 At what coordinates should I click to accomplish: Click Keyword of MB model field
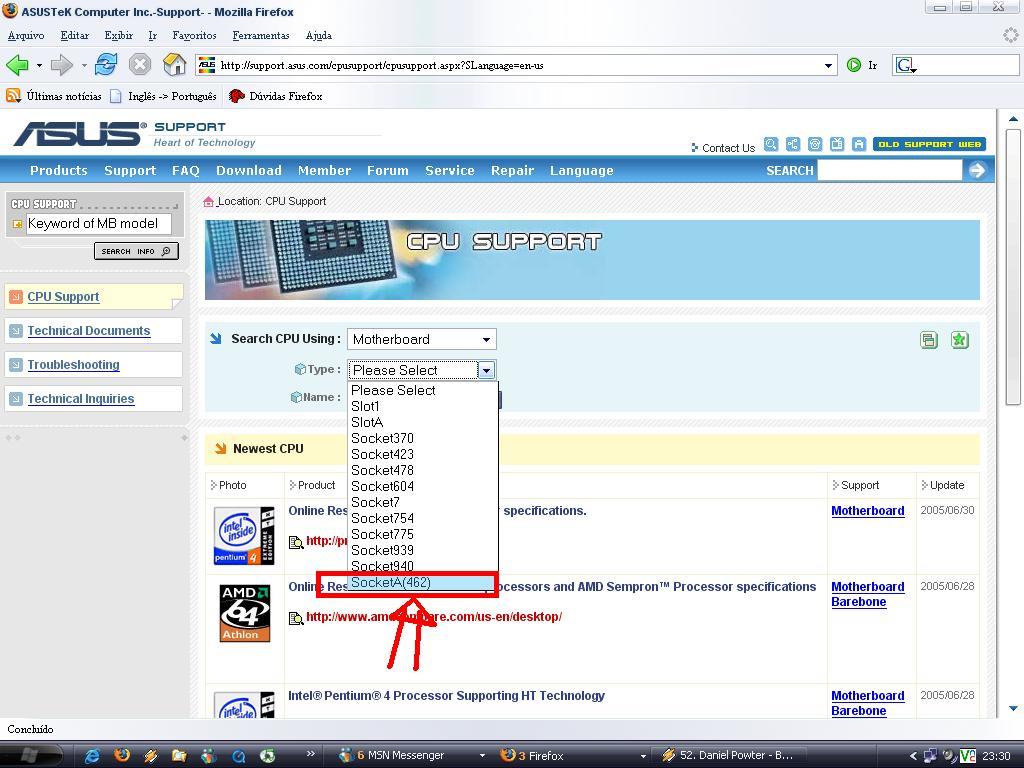(99, 224)
